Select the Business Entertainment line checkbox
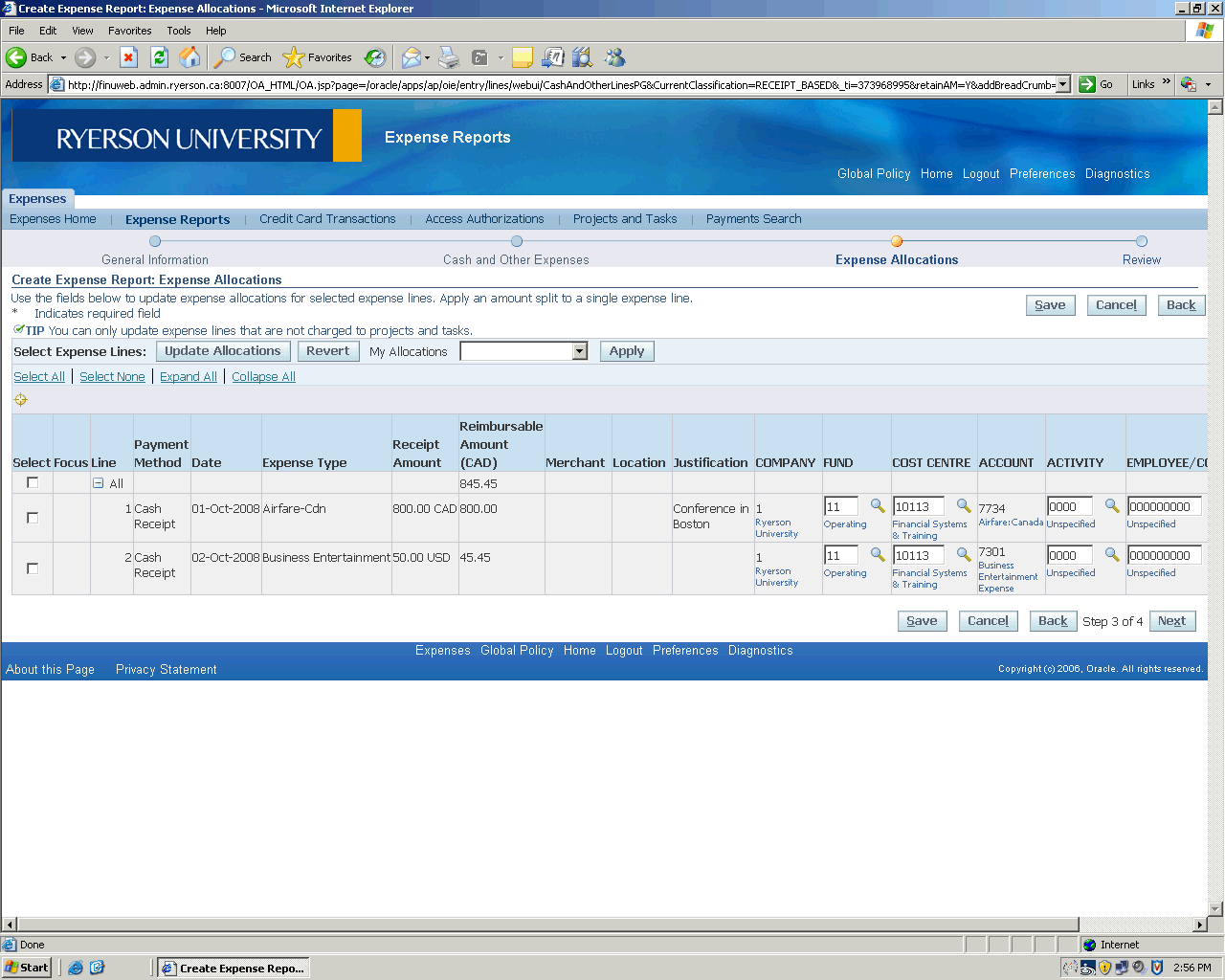This screenshot has width=1225, height=980. pyautogui.click(x=33, y=568)
